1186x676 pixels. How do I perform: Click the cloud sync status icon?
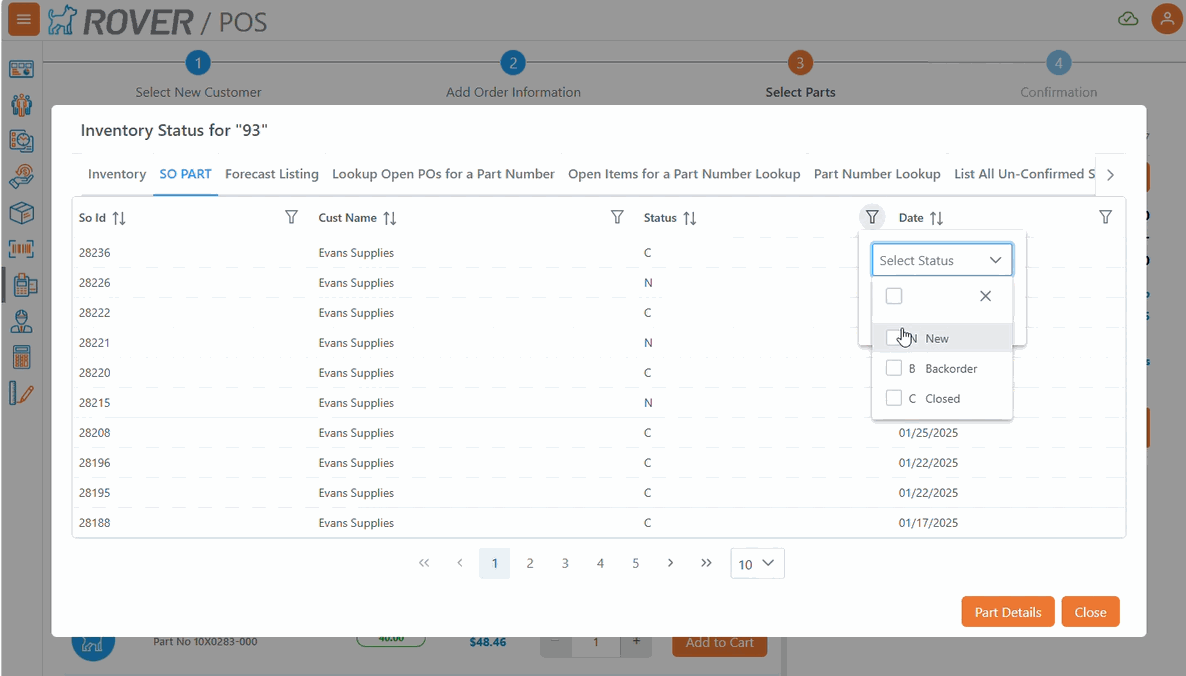tap(1128, 18)
